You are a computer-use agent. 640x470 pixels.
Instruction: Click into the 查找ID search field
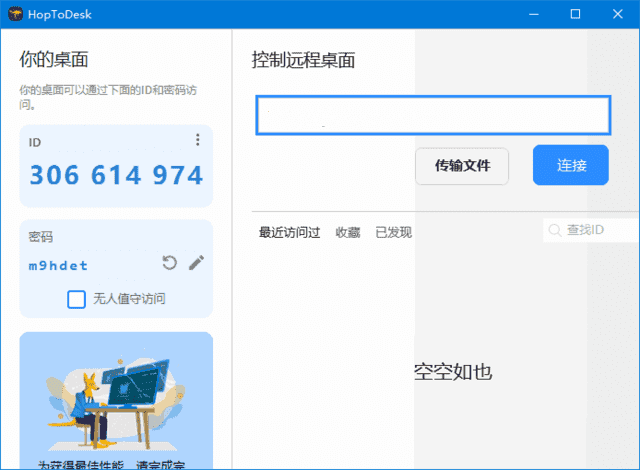pos(597,231)
